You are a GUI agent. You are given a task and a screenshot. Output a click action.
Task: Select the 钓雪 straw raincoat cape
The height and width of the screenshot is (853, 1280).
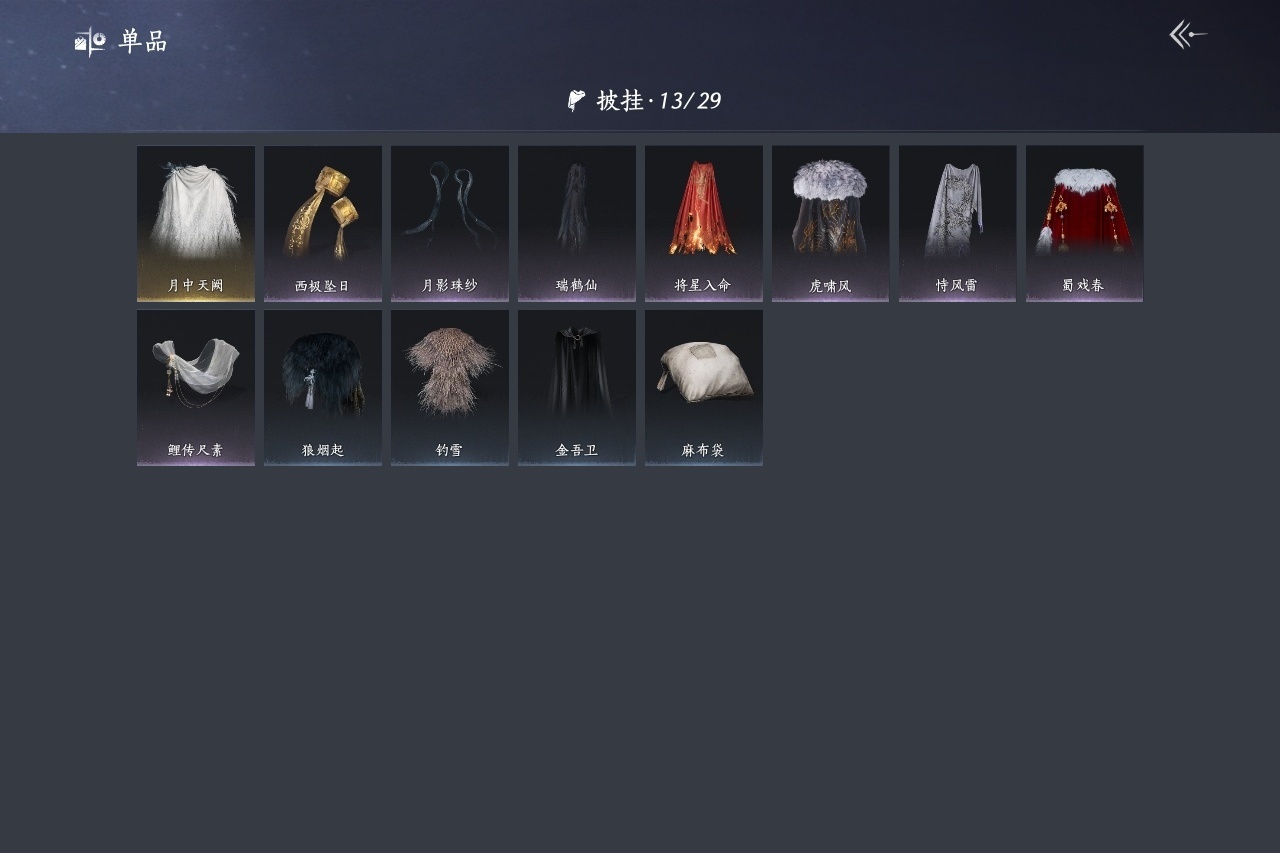coord(450,388)
